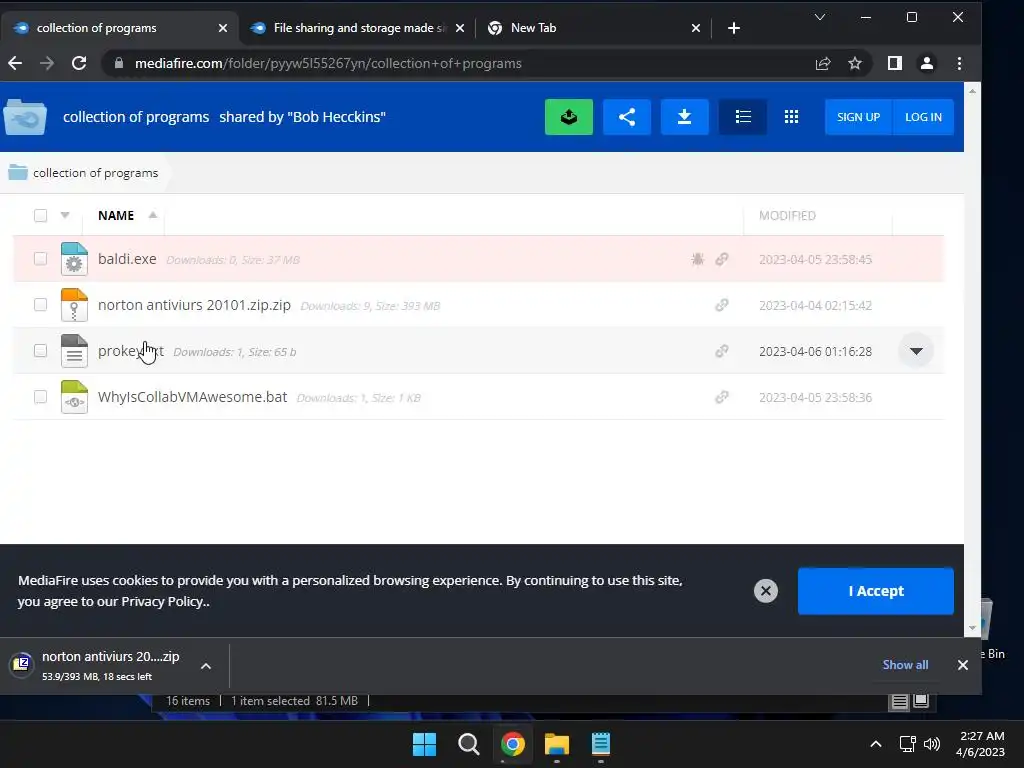Image resolution: width=1024 pixels, height=768 pixels.
Task: Click LOG IN button
Action: (923, 117)
